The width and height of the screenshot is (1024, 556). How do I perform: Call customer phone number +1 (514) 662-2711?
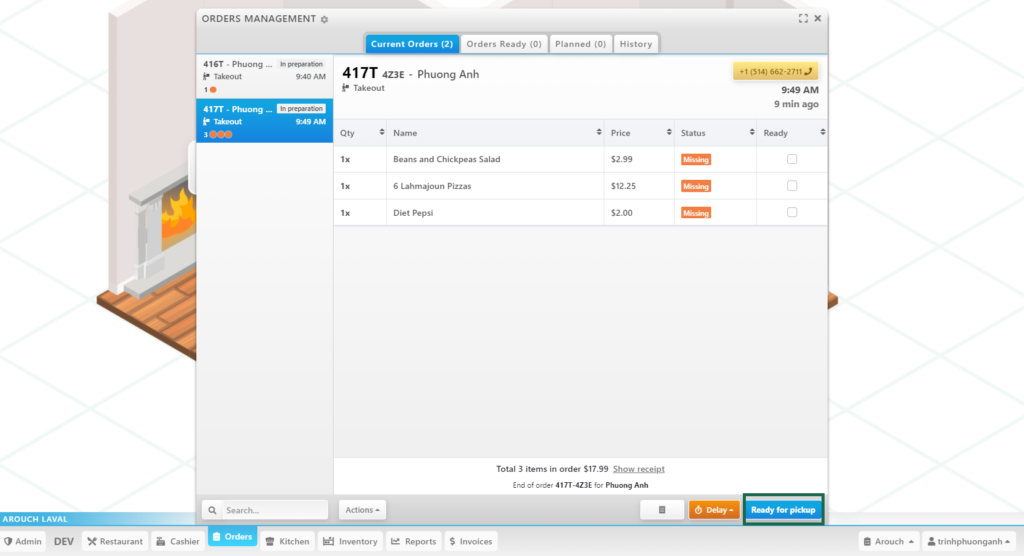[775, 71]
